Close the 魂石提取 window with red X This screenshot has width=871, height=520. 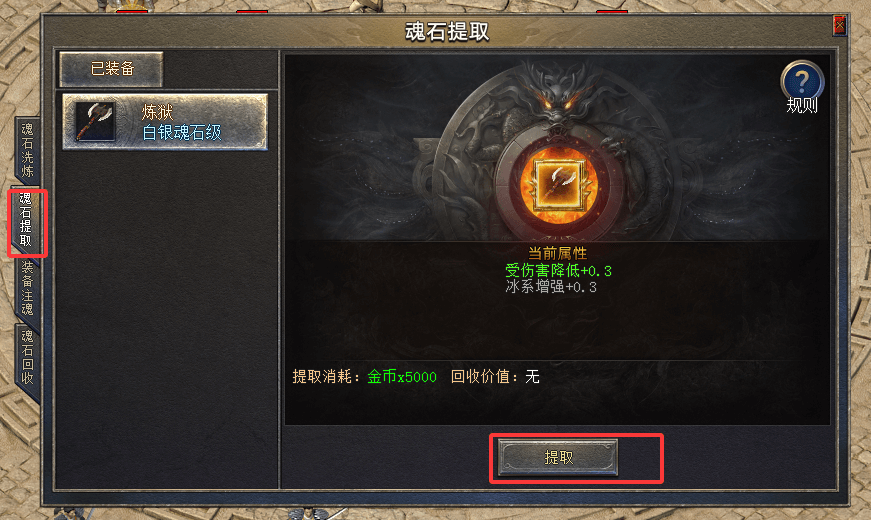(x=839, y=26)
